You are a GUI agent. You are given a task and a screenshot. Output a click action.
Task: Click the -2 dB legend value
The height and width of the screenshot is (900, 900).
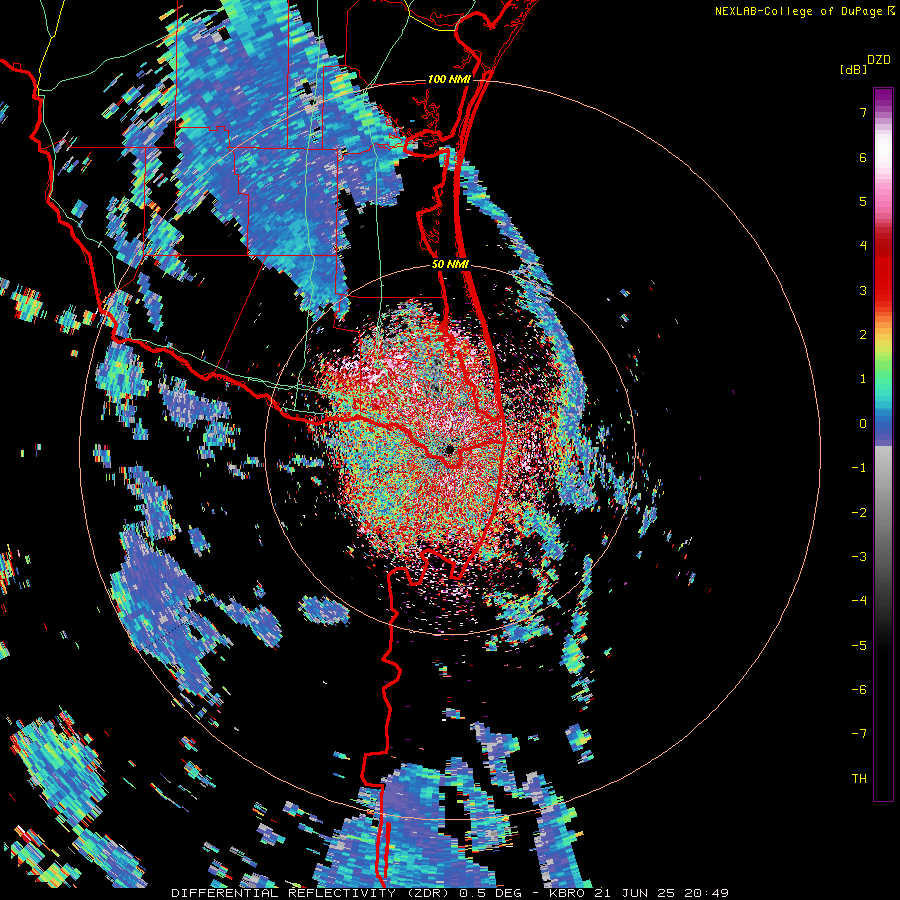859,513
